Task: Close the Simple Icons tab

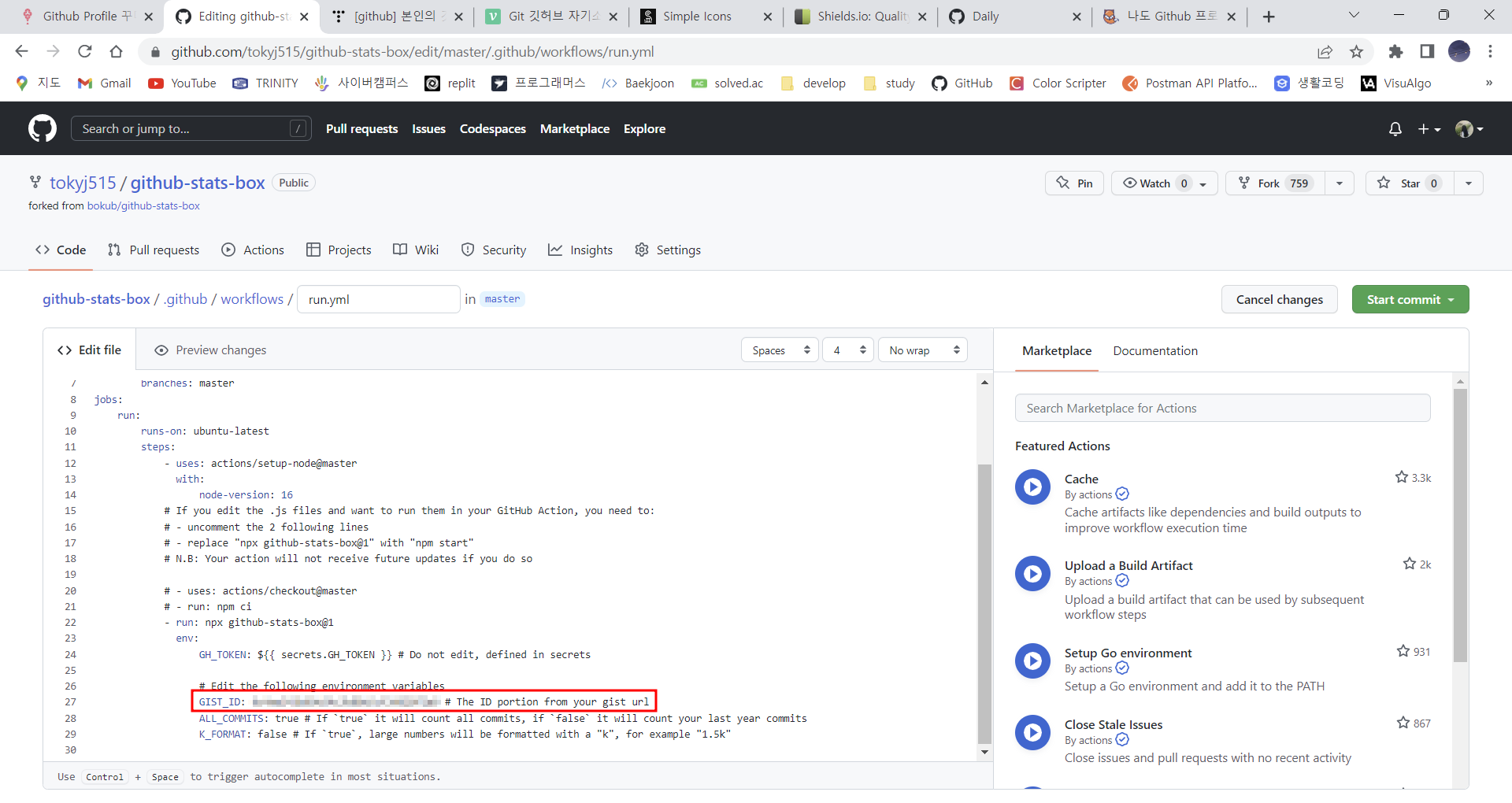Action: 768,17
